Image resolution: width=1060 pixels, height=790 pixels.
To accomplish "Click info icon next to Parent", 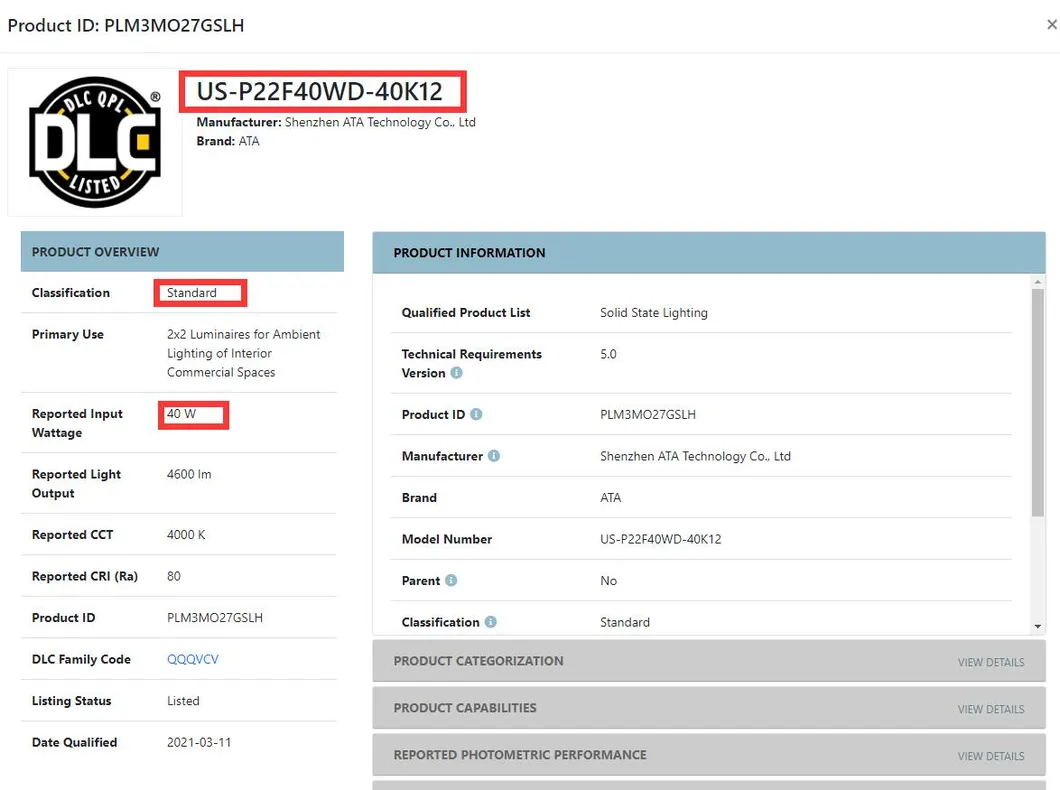I will tap(451, 581).
